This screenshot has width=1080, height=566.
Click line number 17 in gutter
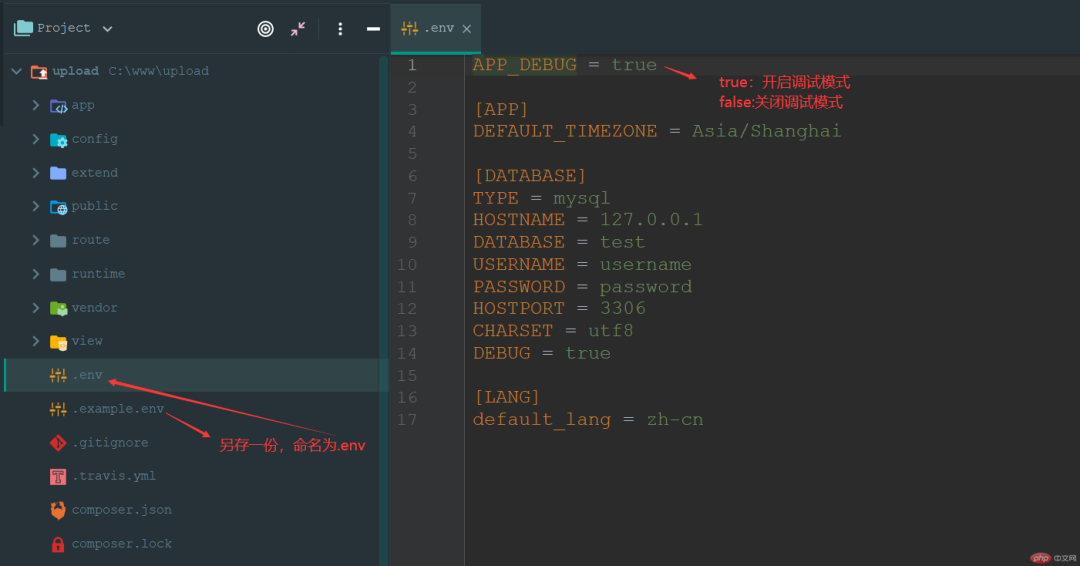point(407,419)
